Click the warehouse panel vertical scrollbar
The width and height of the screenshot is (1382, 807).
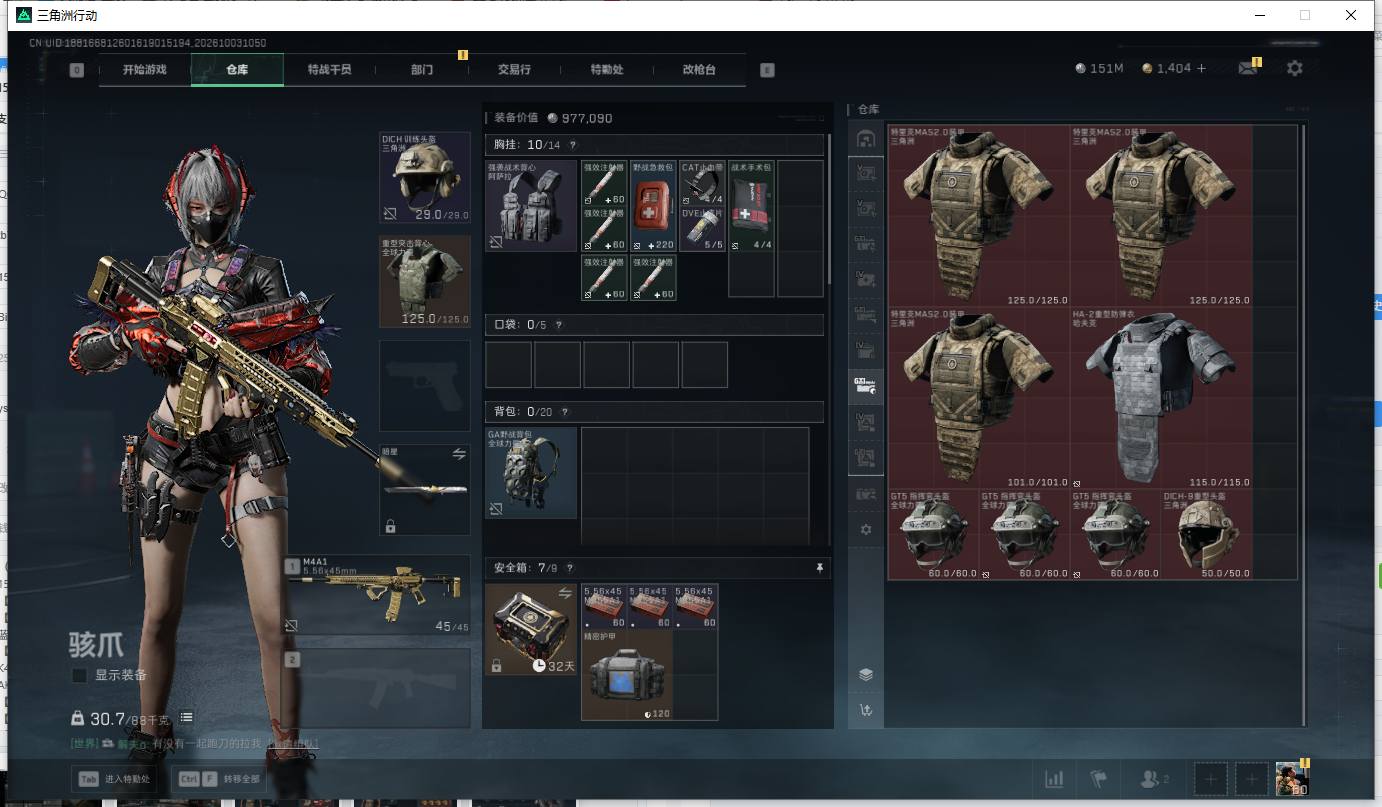[x=1303, y=425]
